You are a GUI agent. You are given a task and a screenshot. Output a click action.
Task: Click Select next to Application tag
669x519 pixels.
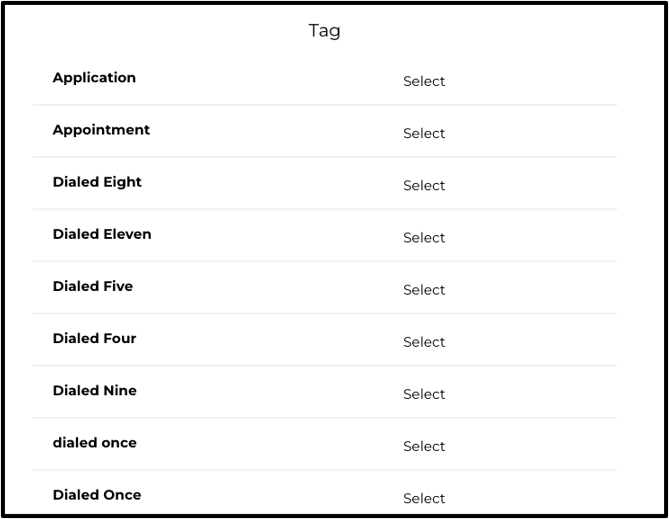pos(424,81)
